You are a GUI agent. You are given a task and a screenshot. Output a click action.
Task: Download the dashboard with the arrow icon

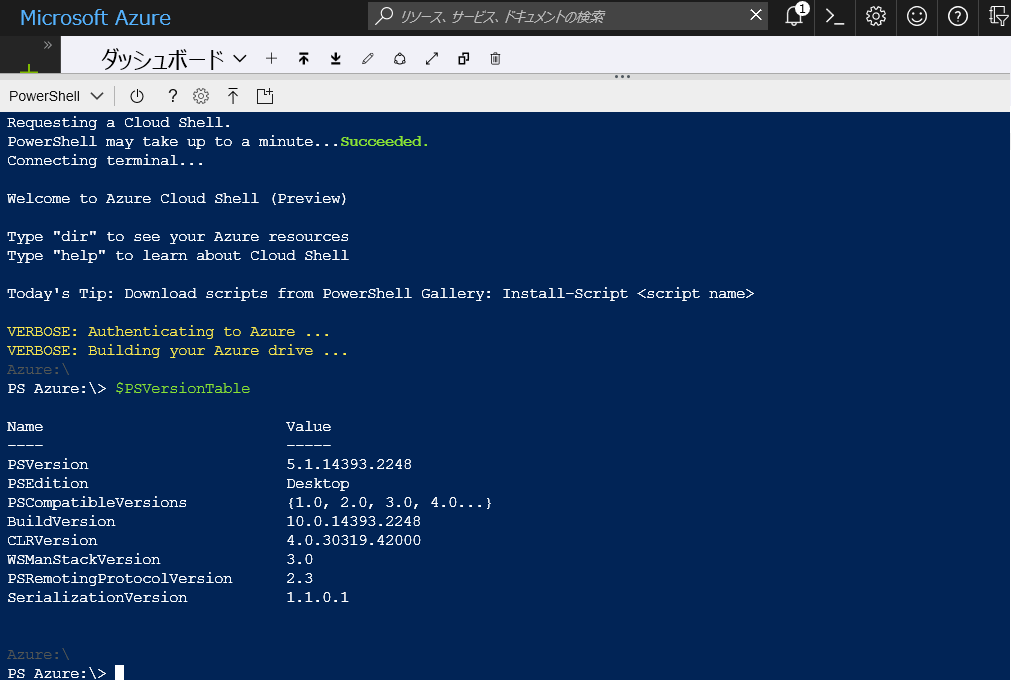coord(335,58)
